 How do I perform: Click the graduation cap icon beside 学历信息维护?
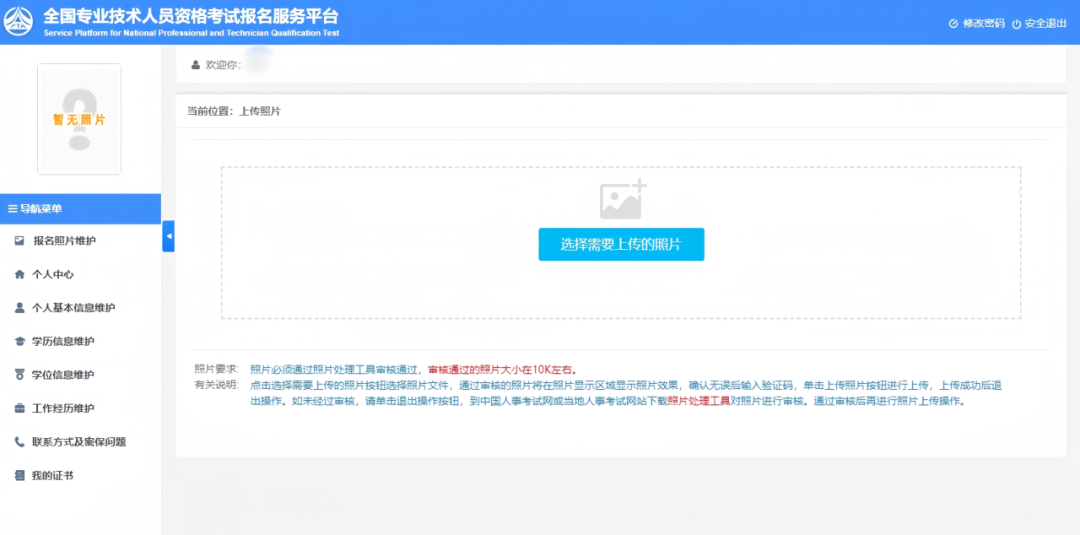(x=19, y=341)
